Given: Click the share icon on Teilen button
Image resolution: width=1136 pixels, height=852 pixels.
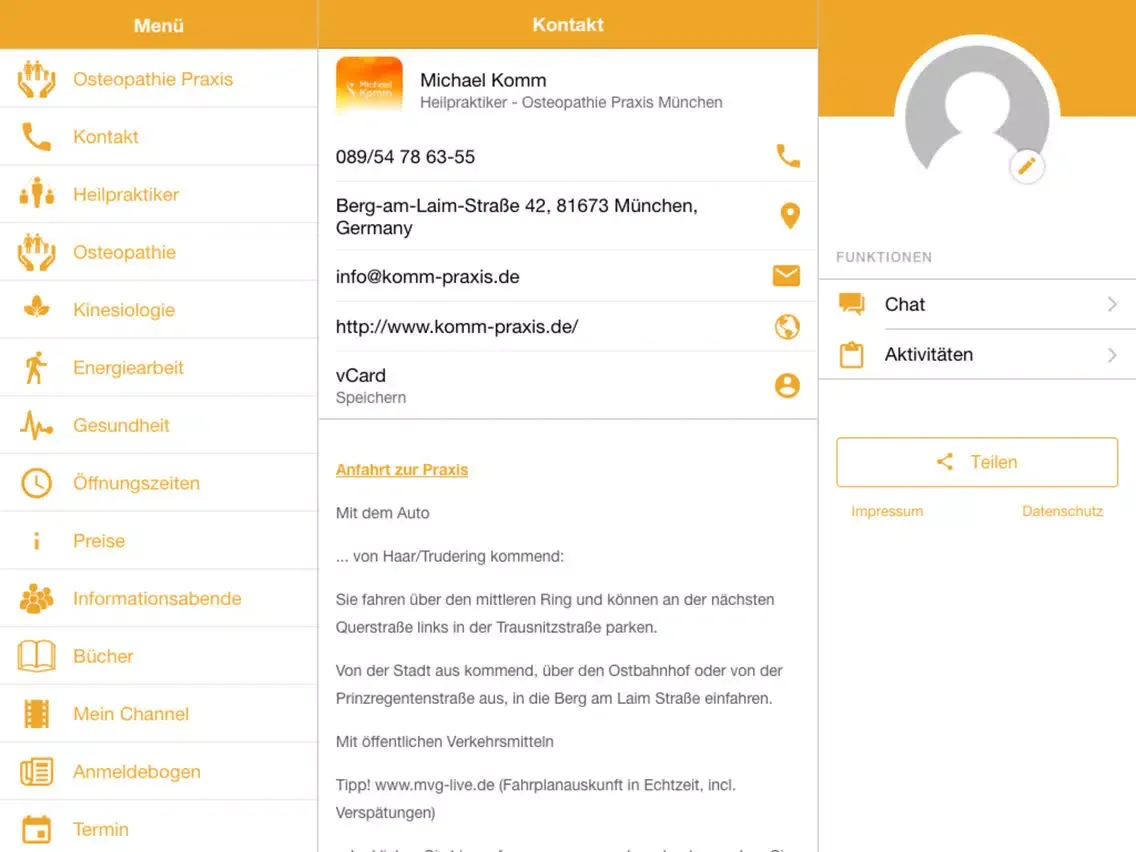Looking at the screenshot, I should (x=945, y=462).
